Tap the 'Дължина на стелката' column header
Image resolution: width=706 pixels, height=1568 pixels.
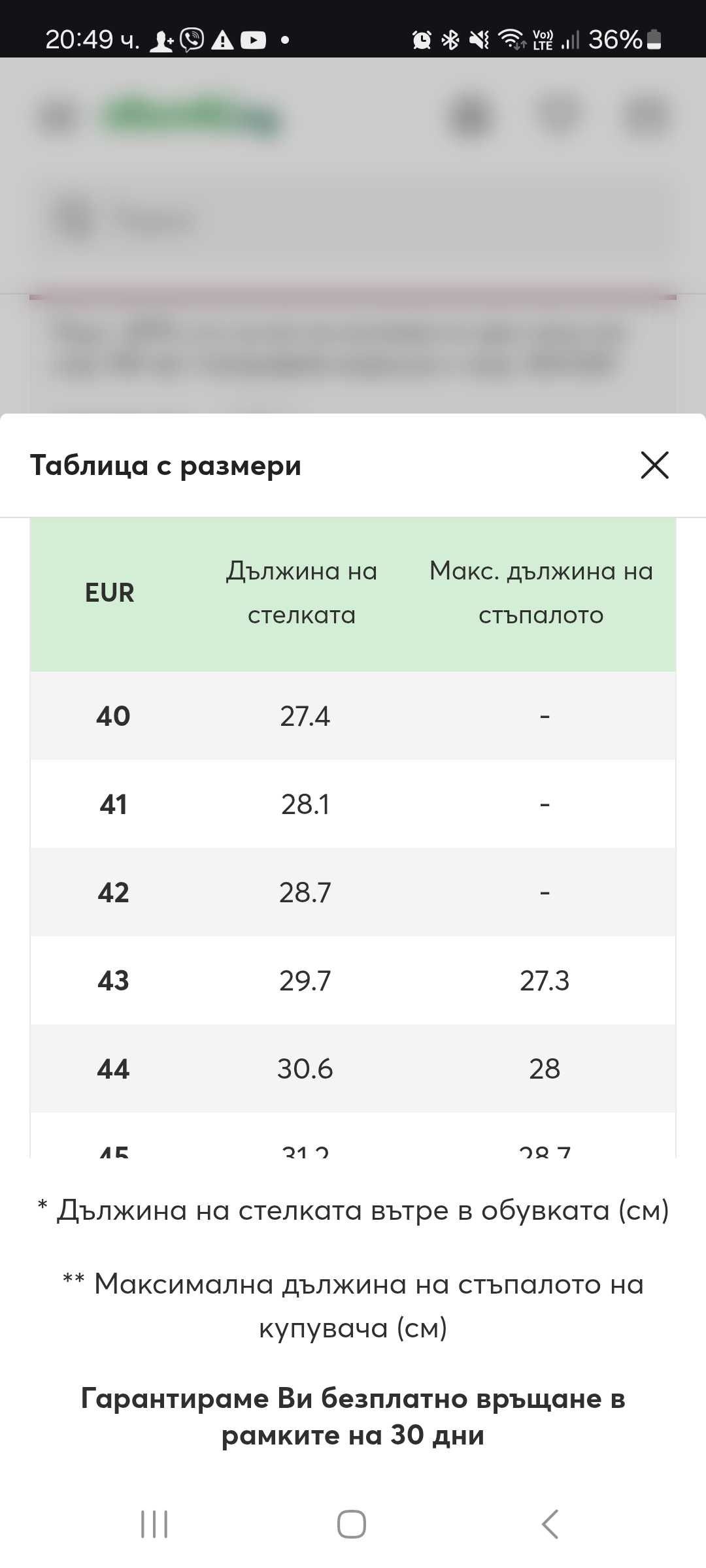302,593
